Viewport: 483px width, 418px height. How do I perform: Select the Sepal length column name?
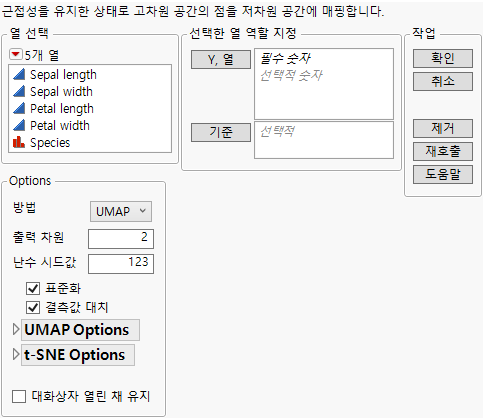[x=63, y=75]
